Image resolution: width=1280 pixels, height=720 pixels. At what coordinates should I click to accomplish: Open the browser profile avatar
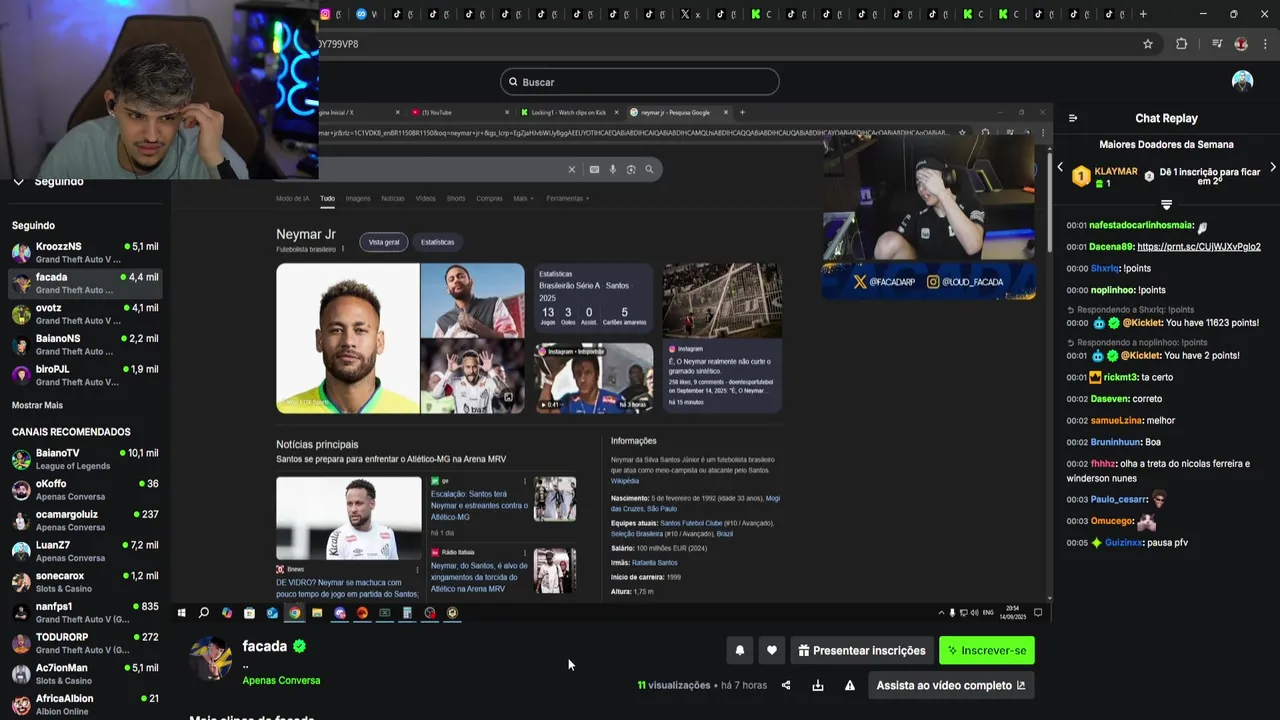coord(1241,44)
